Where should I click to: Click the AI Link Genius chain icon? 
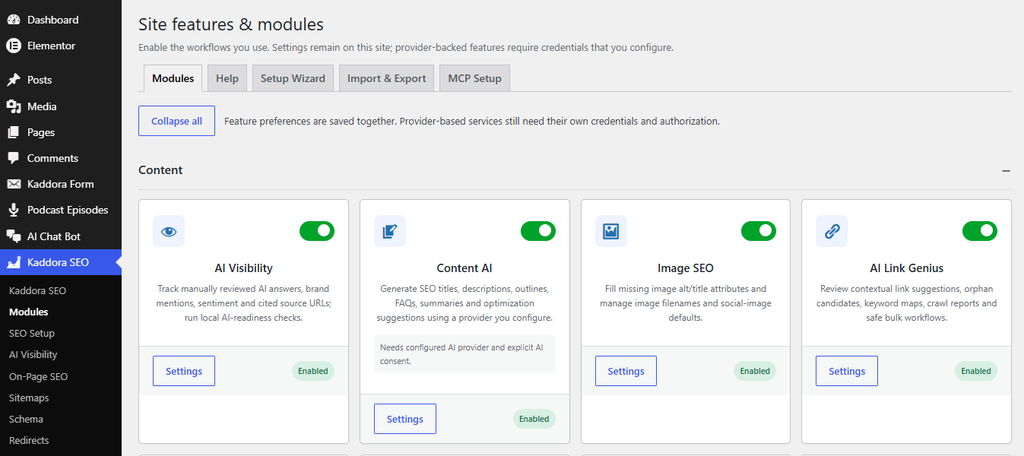pyautogui.click(x=831, y=231)
